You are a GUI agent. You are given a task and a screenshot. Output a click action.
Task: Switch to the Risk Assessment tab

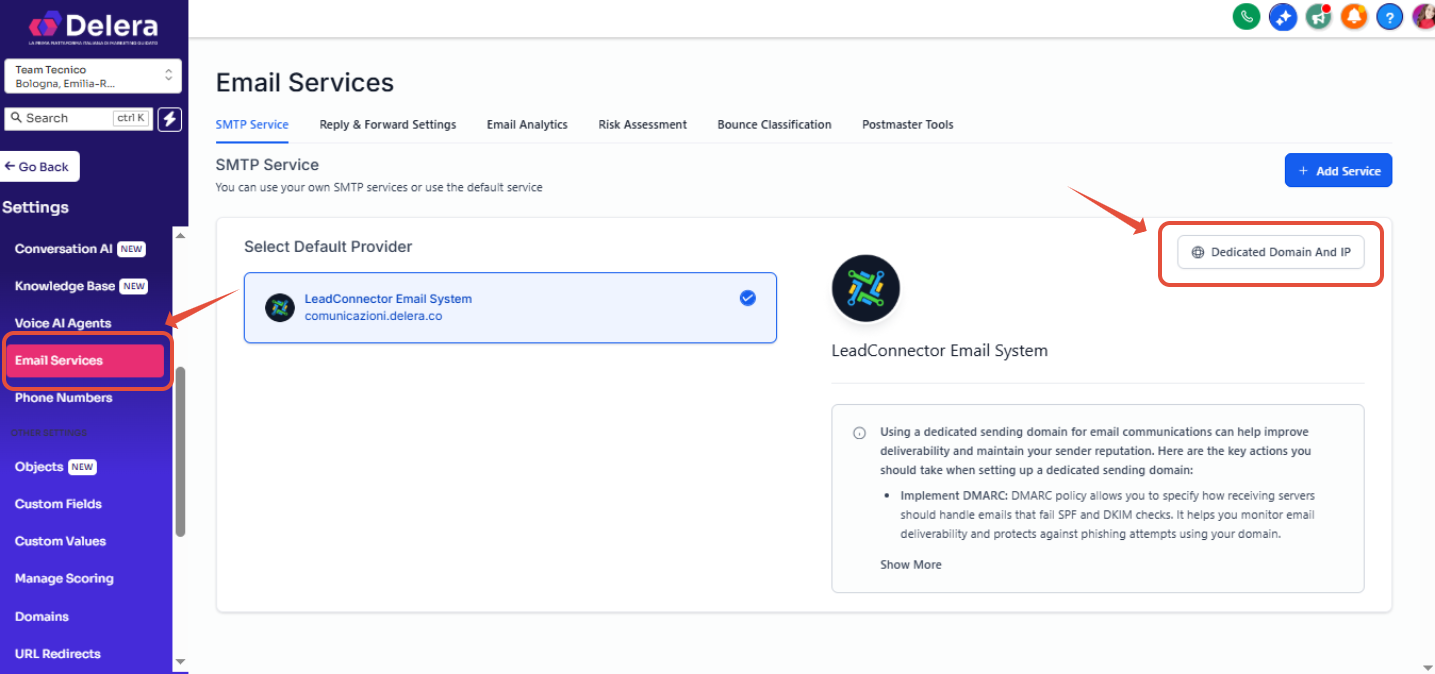click(x=643, y=125)
